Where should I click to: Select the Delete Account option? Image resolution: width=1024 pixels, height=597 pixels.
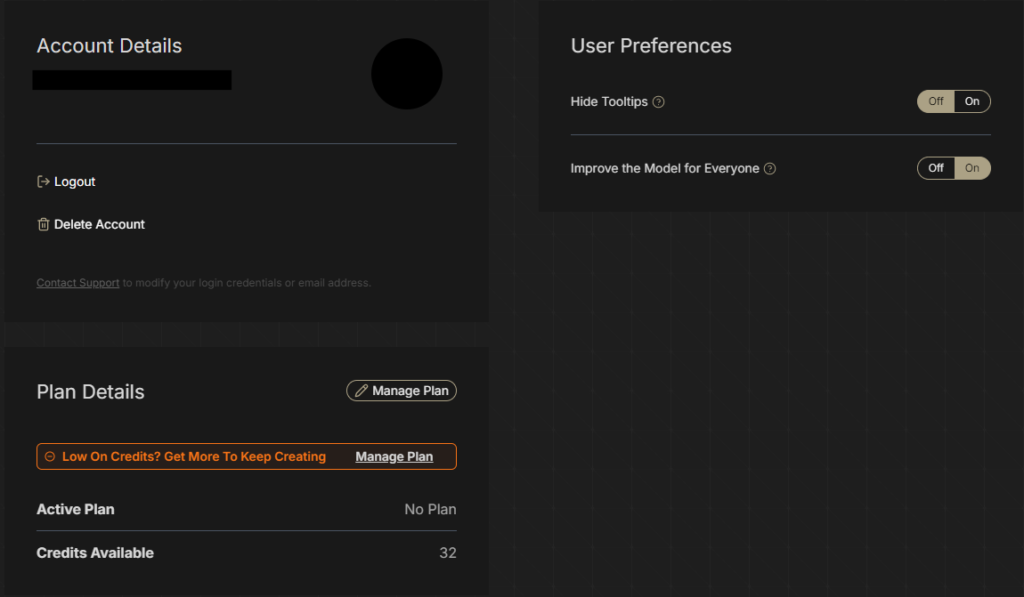point(99,225)
